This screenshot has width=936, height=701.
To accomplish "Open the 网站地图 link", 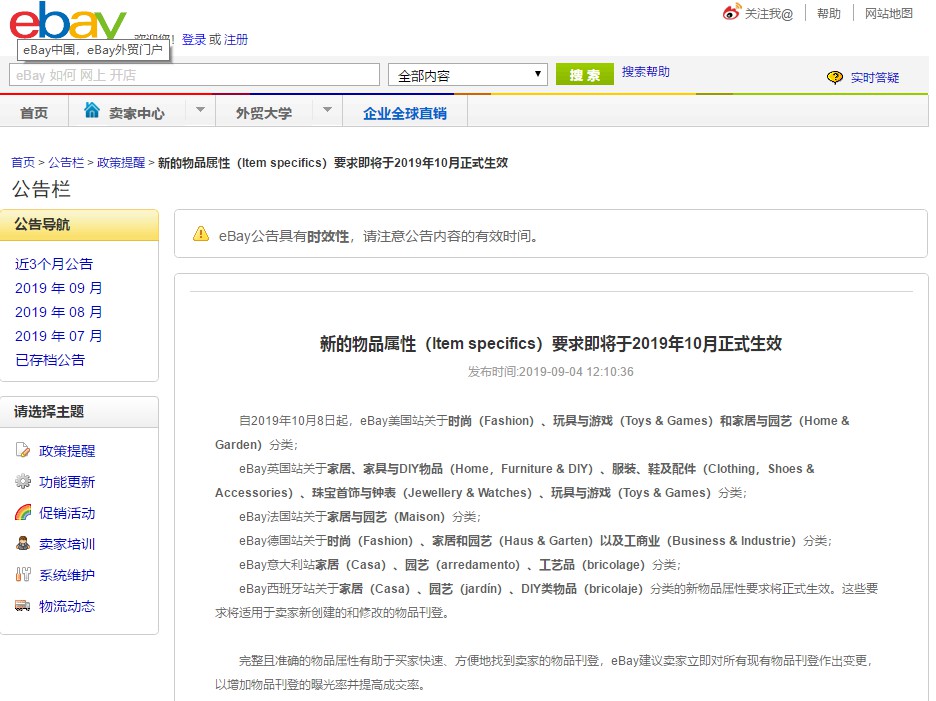I will point(889,13).
